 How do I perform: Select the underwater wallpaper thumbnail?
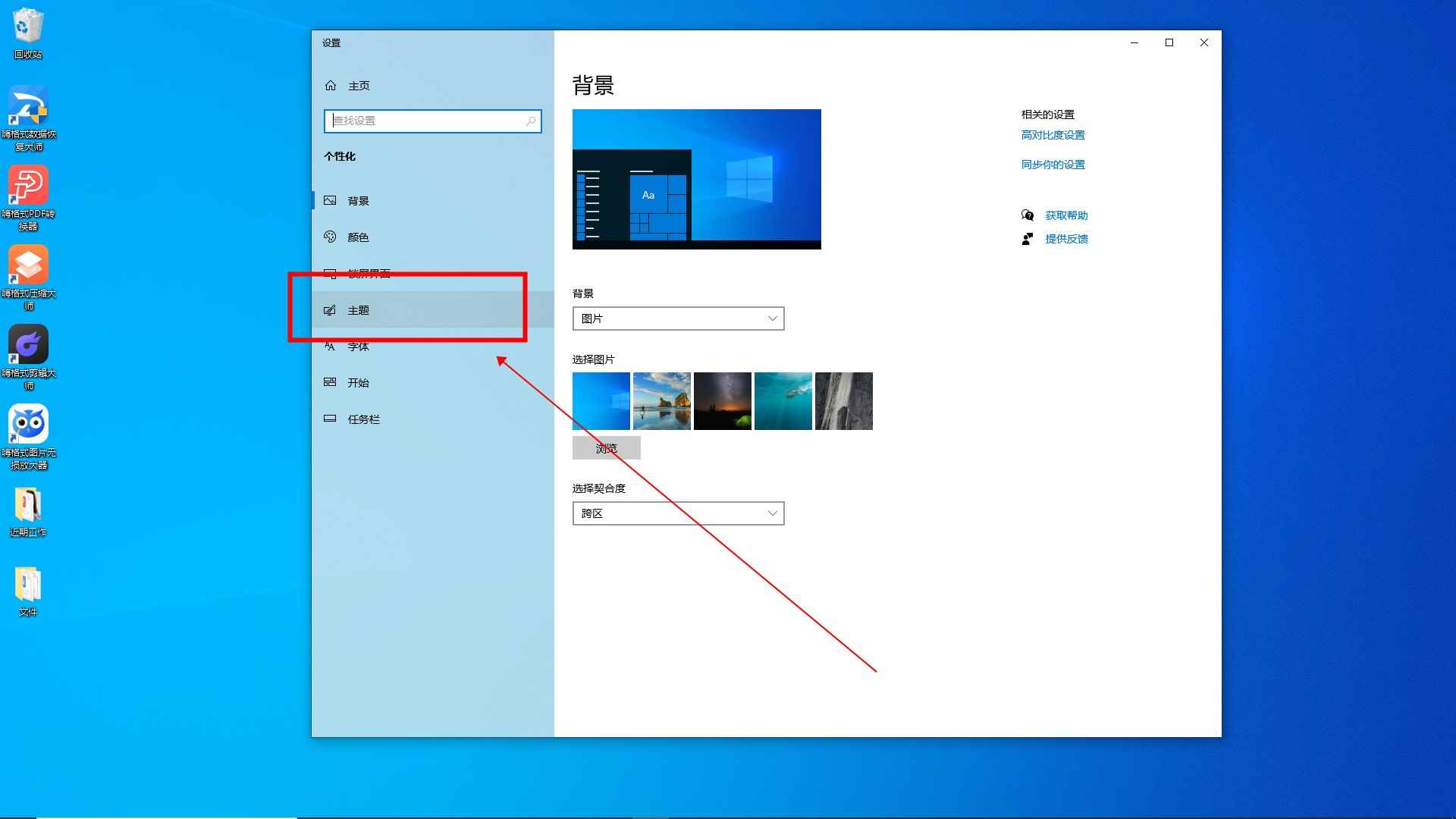pyautogui.click(x=783, y=400)
